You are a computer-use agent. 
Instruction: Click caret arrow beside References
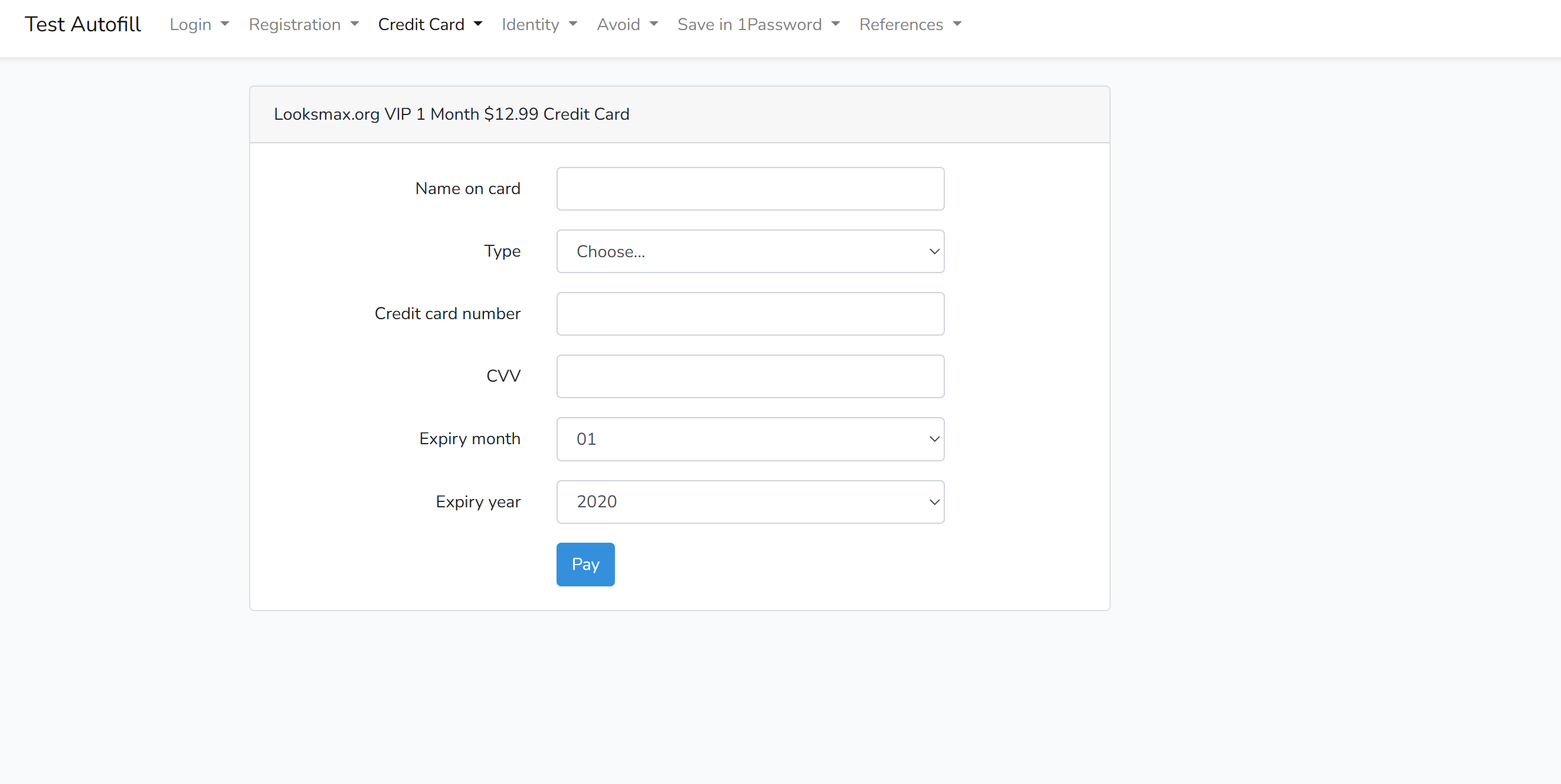pos(957,24)
